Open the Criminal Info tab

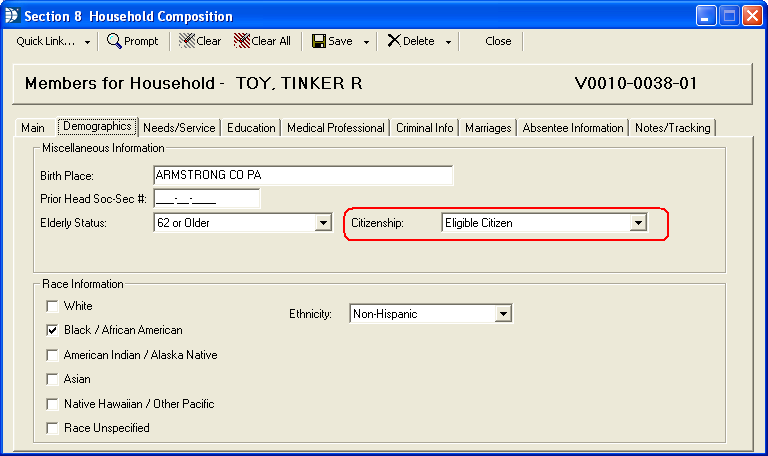(x=425, y=128)
